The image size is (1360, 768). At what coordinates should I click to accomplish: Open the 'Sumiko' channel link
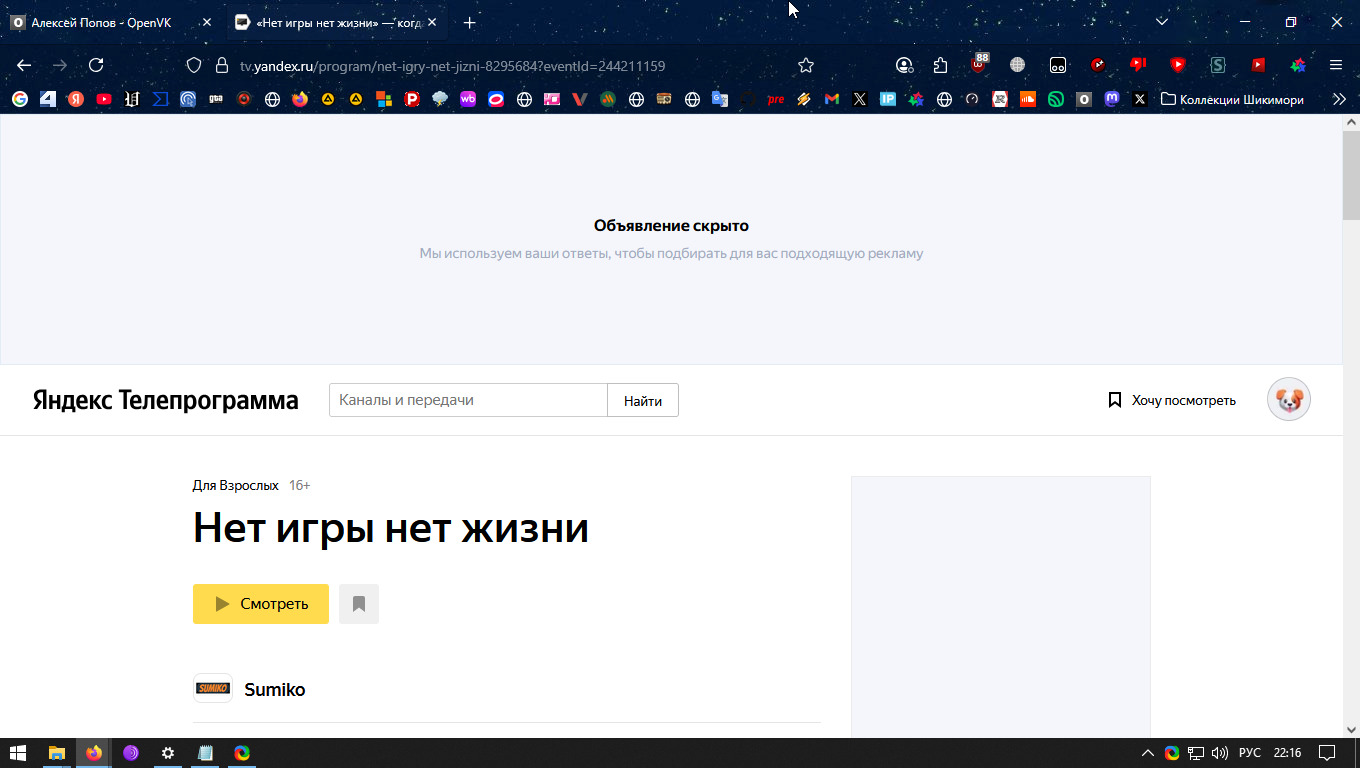[x=275, y=689]
